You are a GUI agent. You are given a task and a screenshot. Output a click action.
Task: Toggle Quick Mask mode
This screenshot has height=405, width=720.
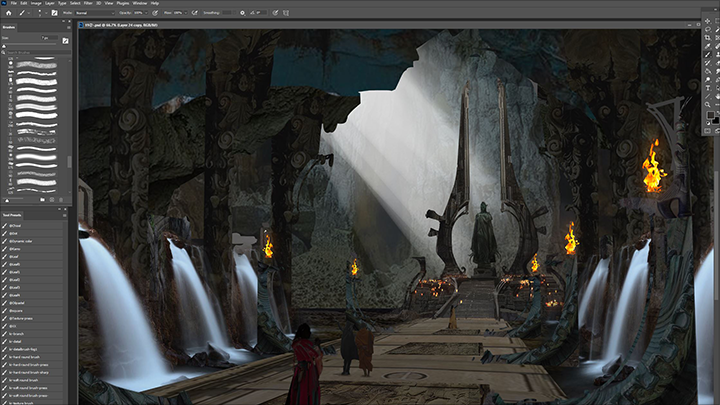707,130
